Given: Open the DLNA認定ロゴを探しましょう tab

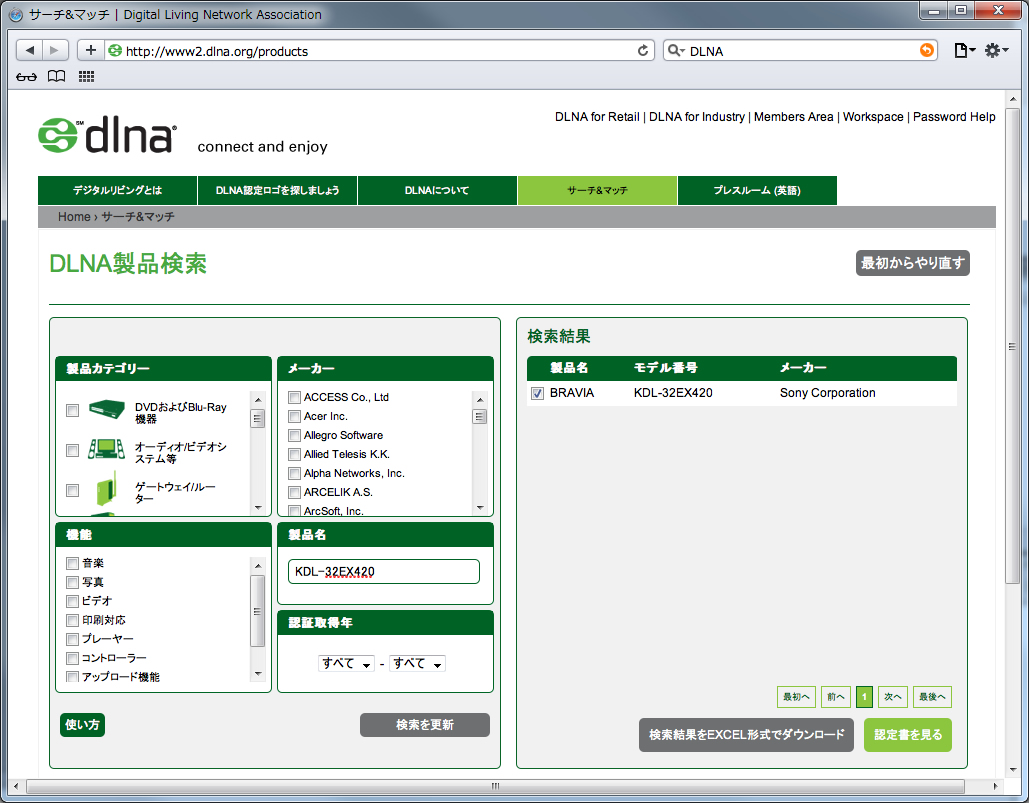Looking at the screenshot, I should tap(278, 190).
